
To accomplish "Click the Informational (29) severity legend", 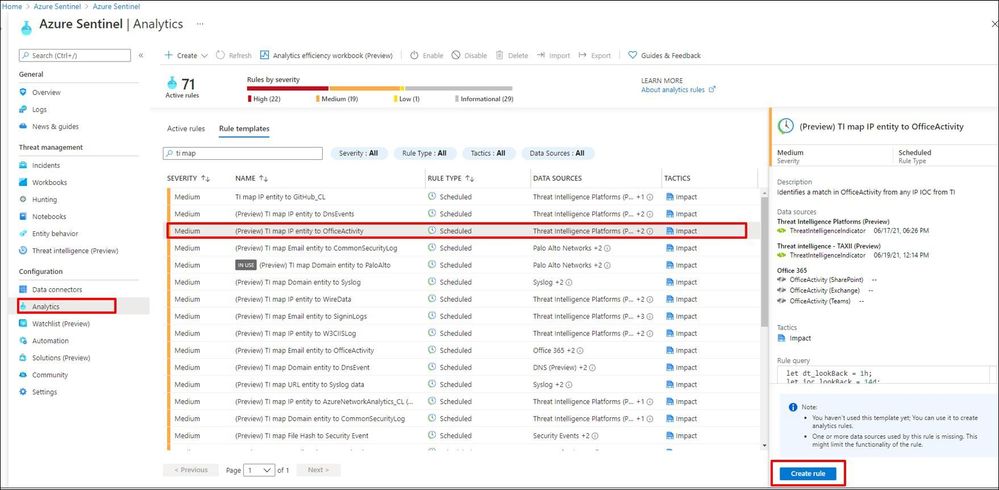I will point(484,99).
